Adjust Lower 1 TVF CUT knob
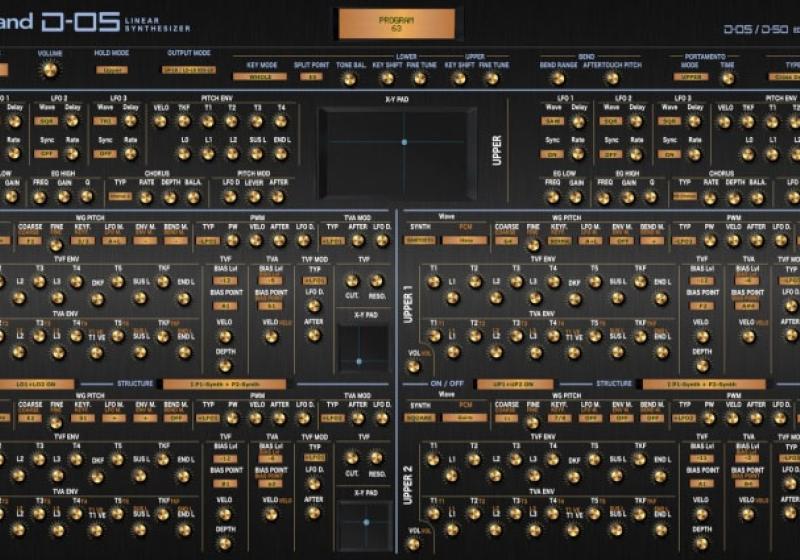Viewport: 800px width, 560px height. (352, 281)
